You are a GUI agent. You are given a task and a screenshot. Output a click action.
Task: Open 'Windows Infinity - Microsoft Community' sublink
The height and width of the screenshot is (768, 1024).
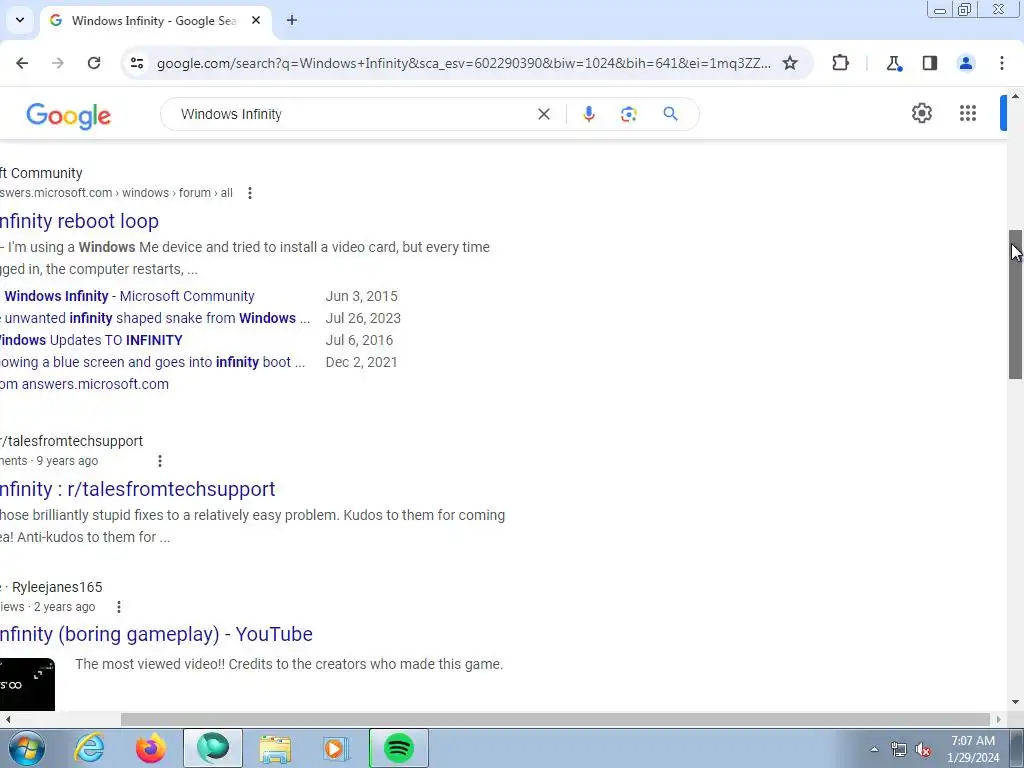pos(127,296)
